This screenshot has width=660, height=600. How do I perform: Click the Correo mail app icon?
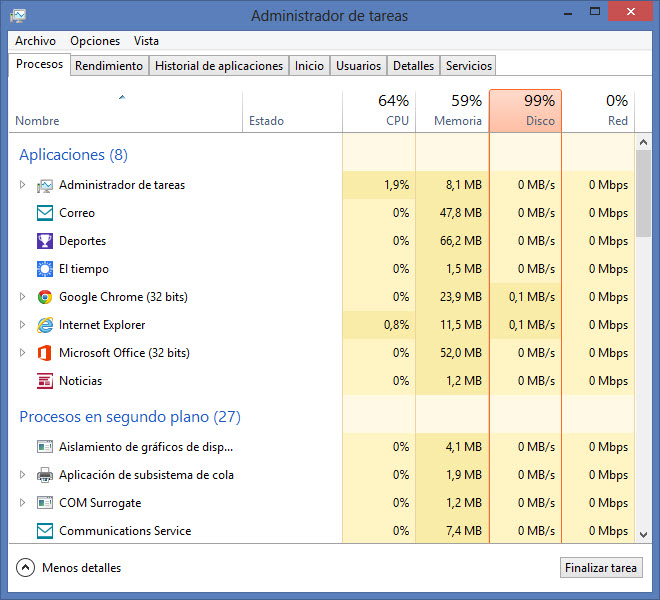(x=45, y=213)
